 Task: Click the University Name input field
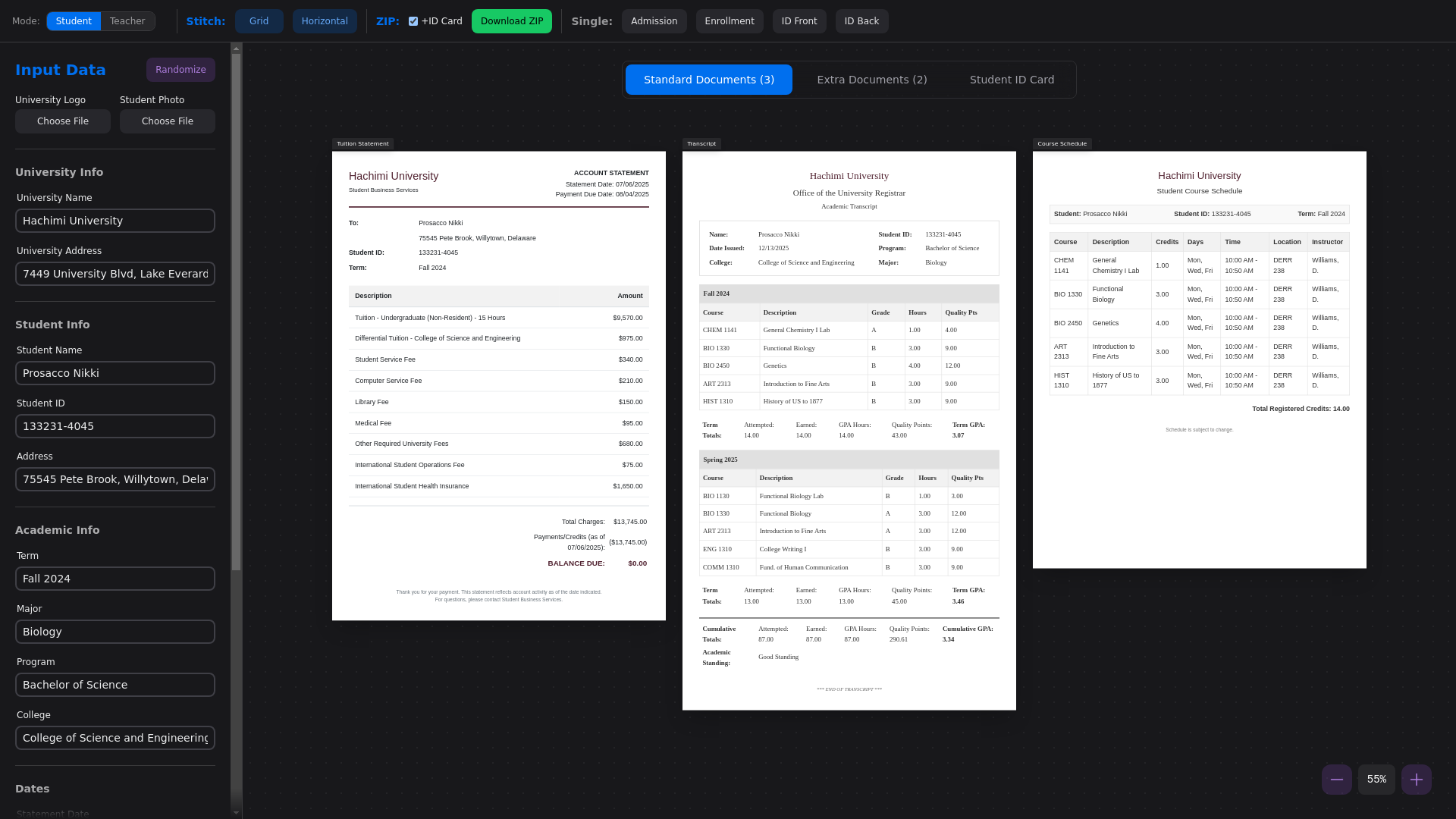(x=115, y=221)
